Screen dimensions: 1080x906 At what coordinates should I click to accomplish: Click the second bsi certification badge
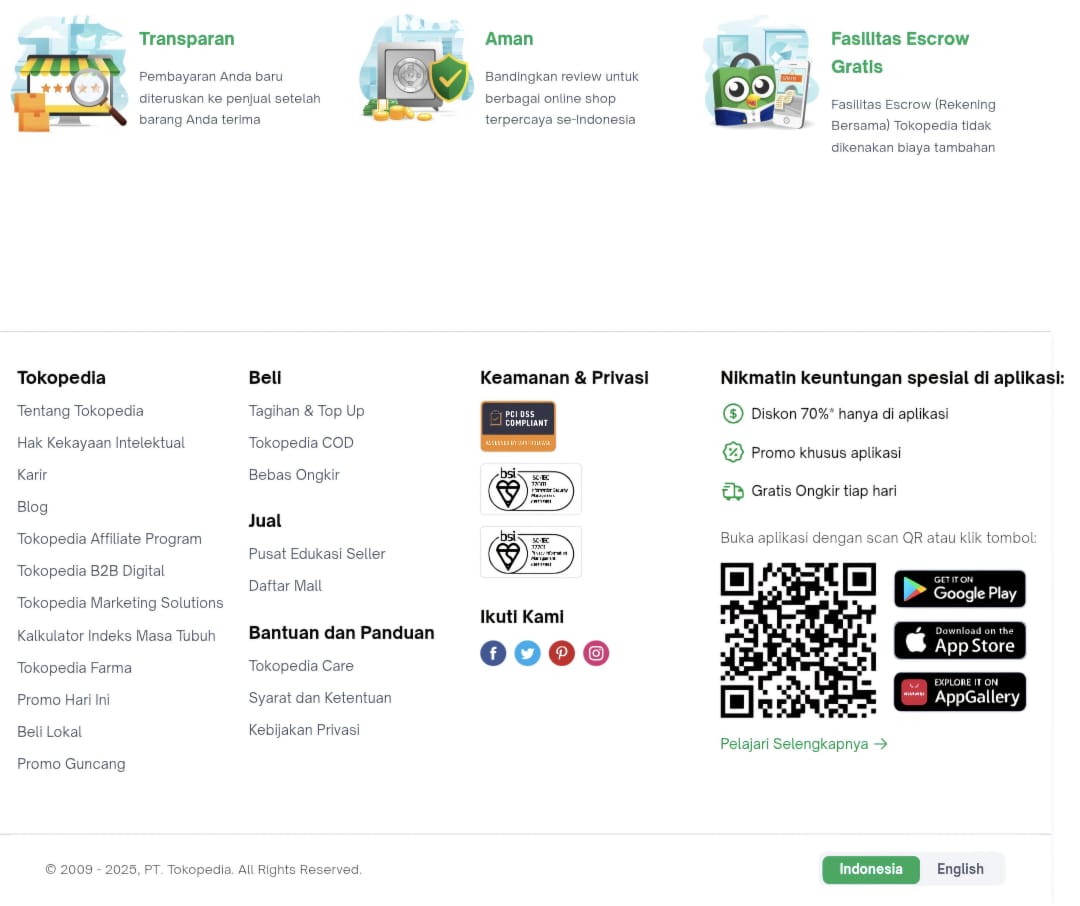[530, 552]
